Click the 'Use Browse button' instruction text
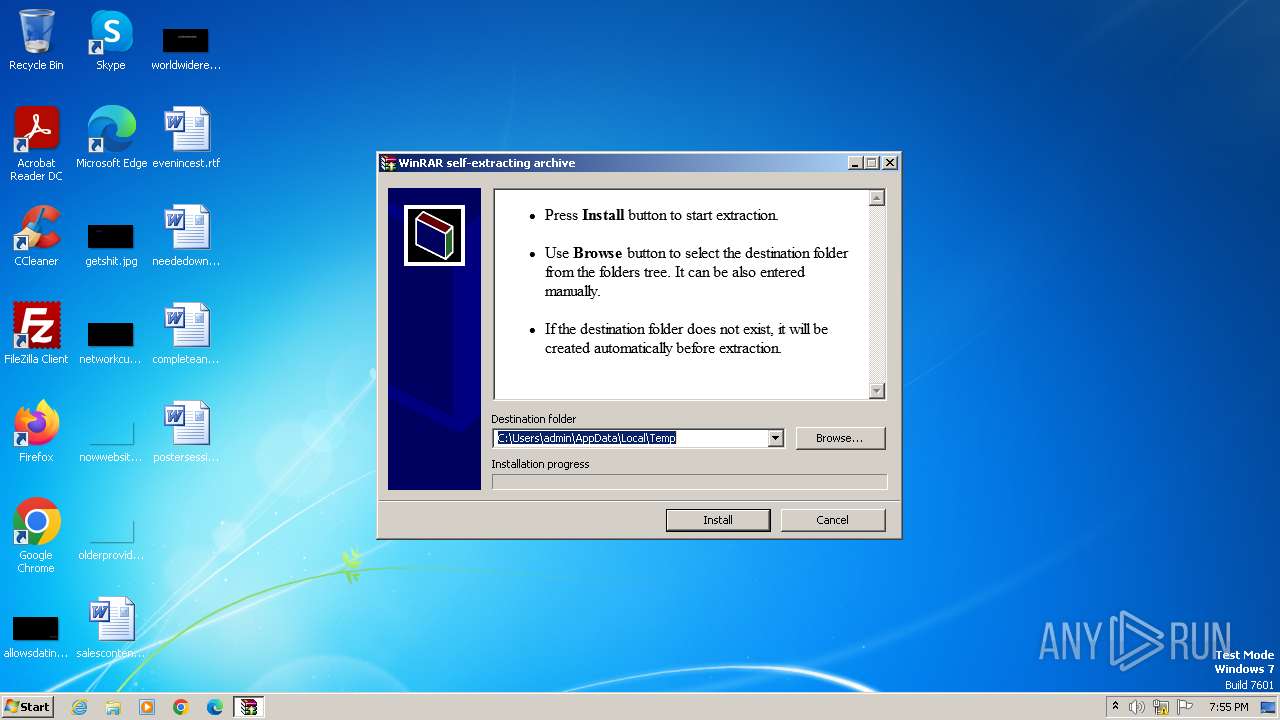Viewport: 1280px width, 720px height. tap(696, 272)
